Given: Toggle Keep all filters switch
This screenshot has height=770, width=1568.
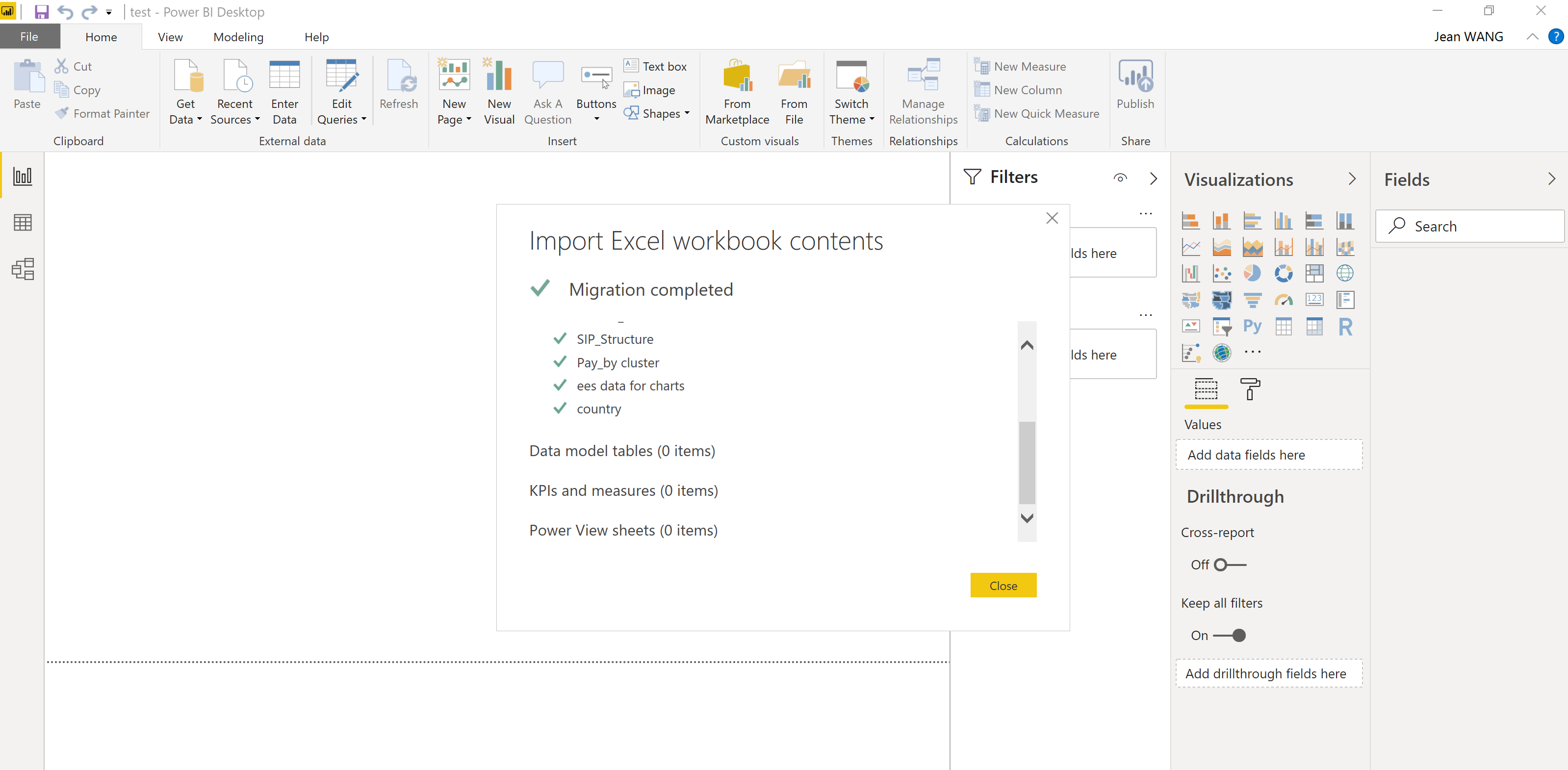Looking at the screenshot, I should [1230, 636].
